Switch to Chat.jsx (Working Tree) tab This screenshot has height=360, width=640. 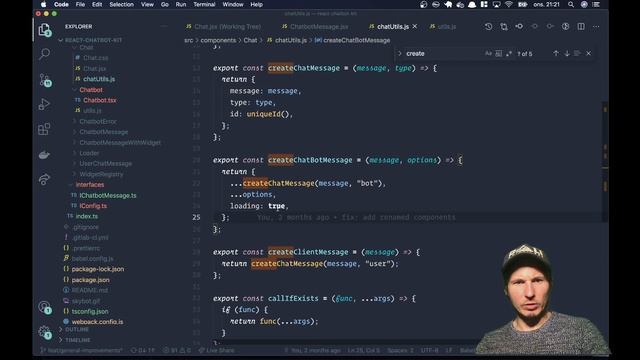click(223, 27)
